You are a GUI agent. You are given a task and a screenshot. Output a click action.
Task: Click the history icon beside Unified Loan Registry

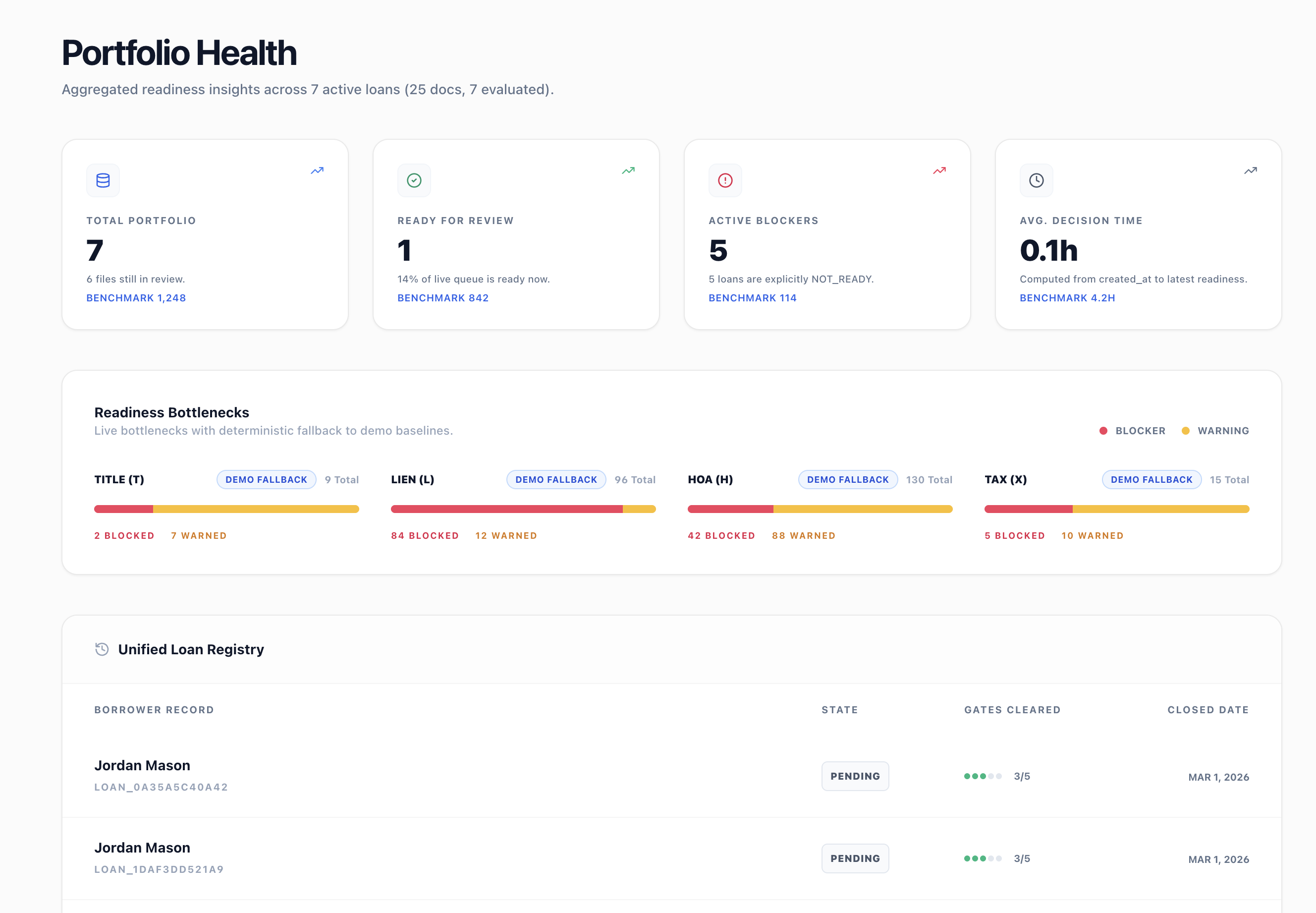point(102,649)
